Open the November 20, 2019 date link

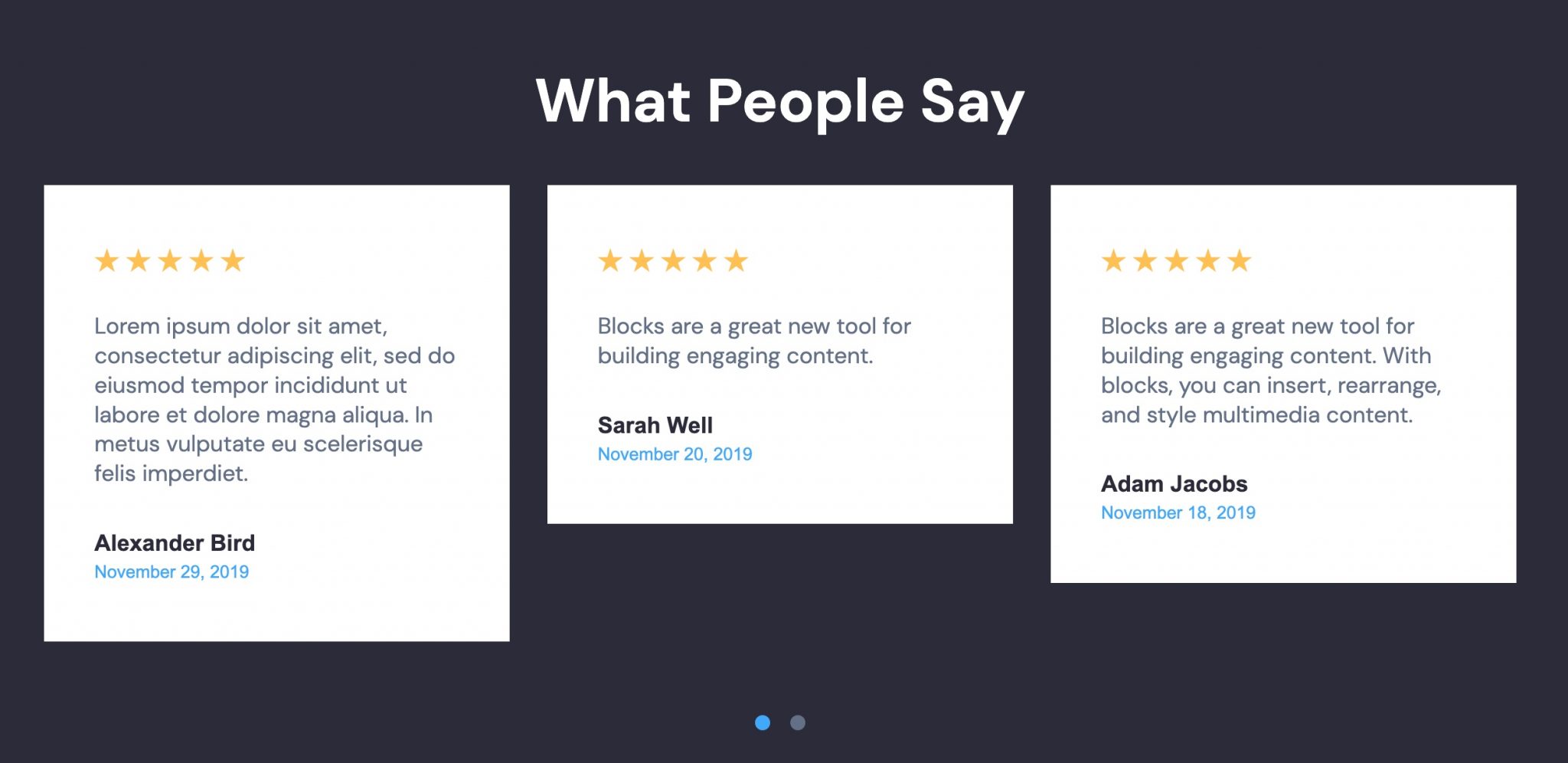pos(675,454)
